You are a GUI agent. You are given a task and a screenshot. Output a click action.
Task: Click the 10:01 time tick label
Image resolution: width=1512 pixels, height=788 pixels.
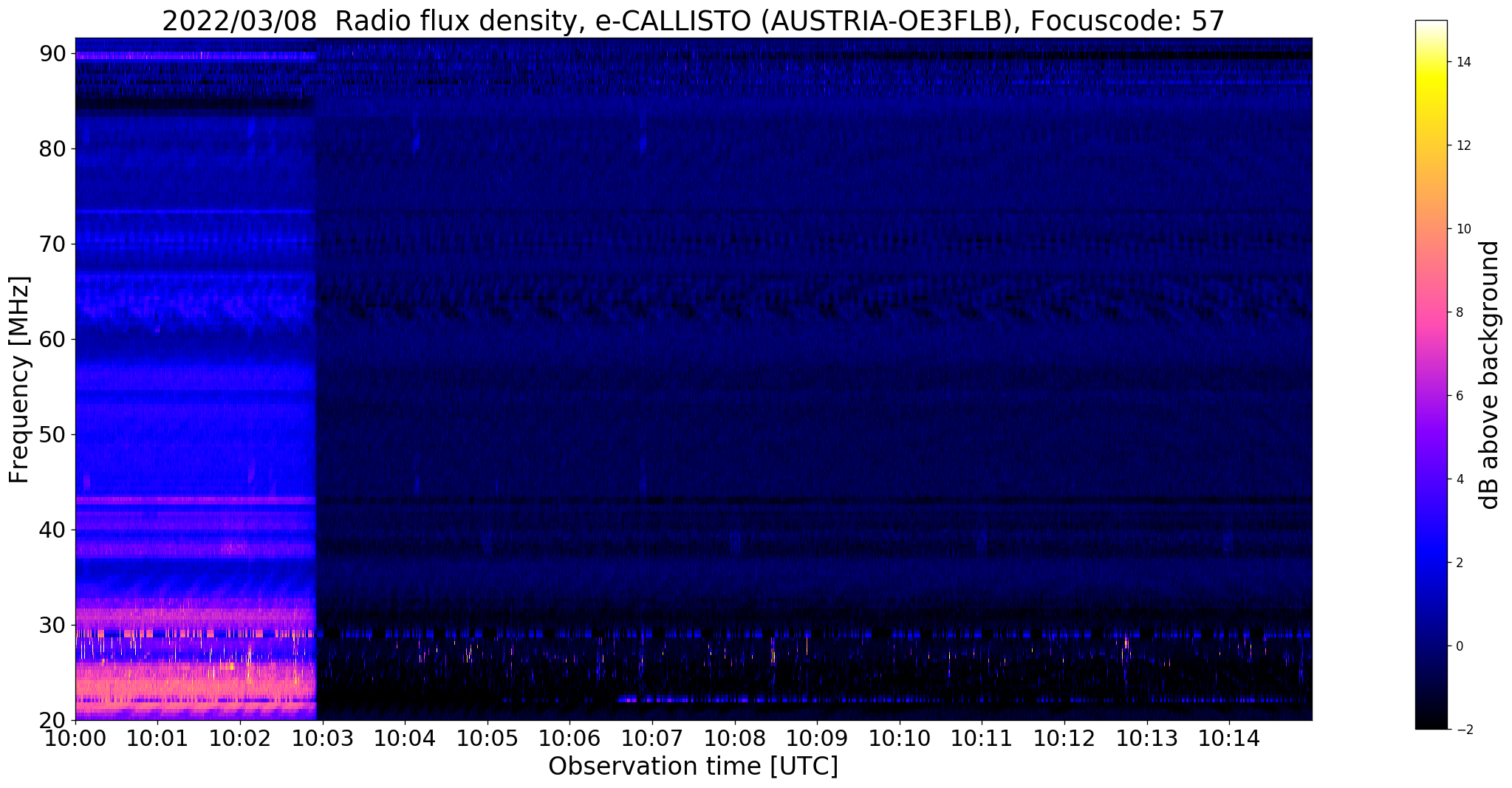[157, 737]
